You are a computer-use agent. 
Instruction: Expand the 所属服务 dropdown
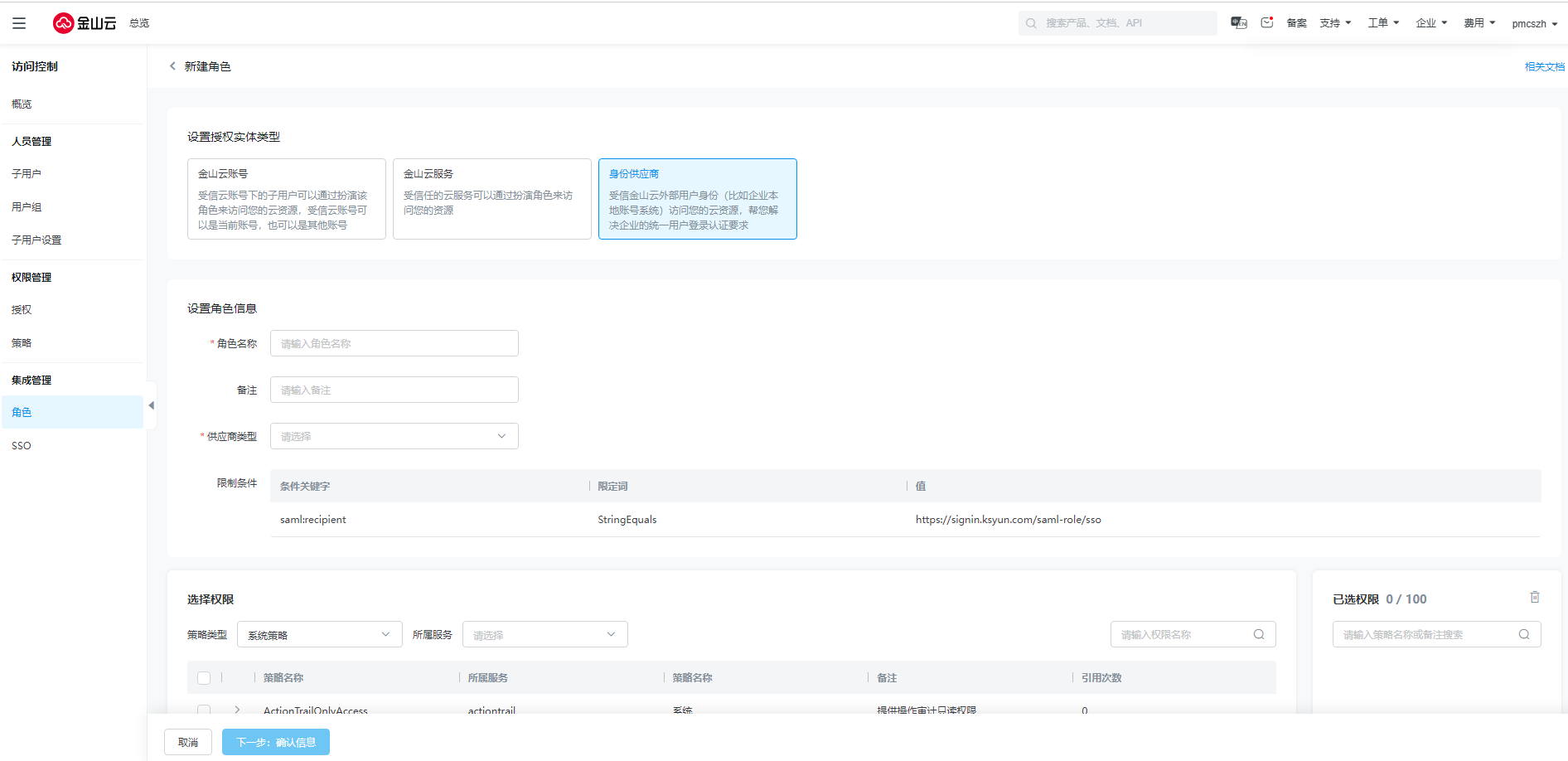pos(544,635)
